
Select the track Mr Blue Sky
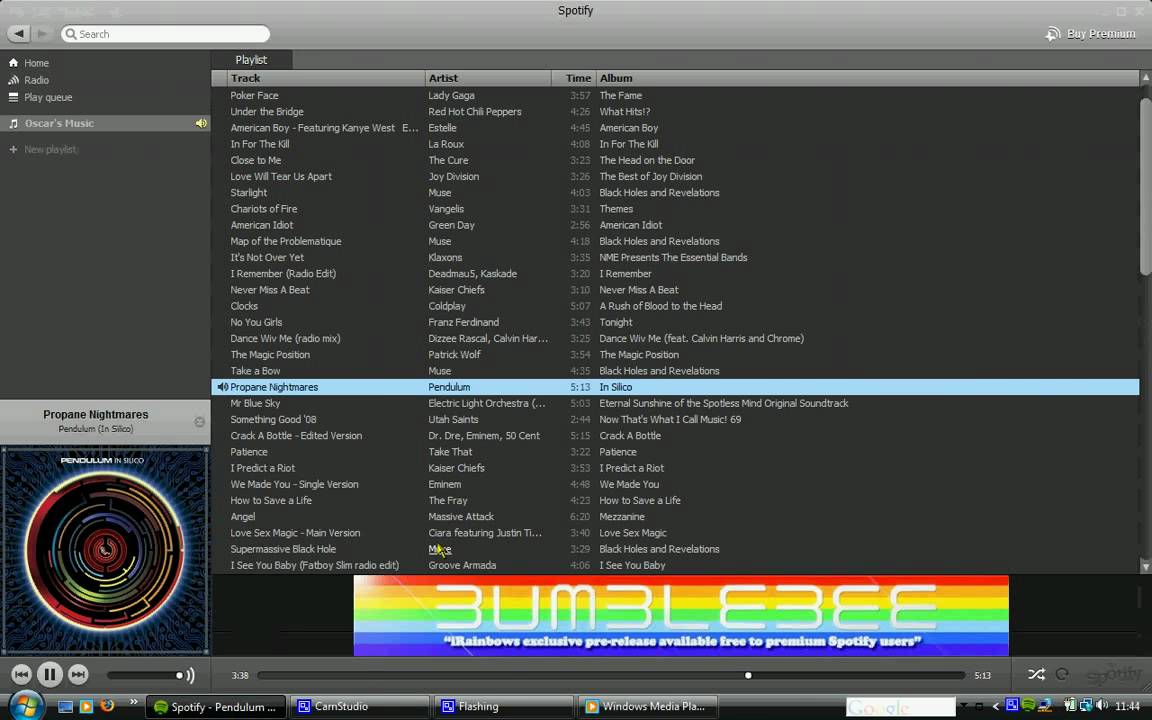pos(255,403)
